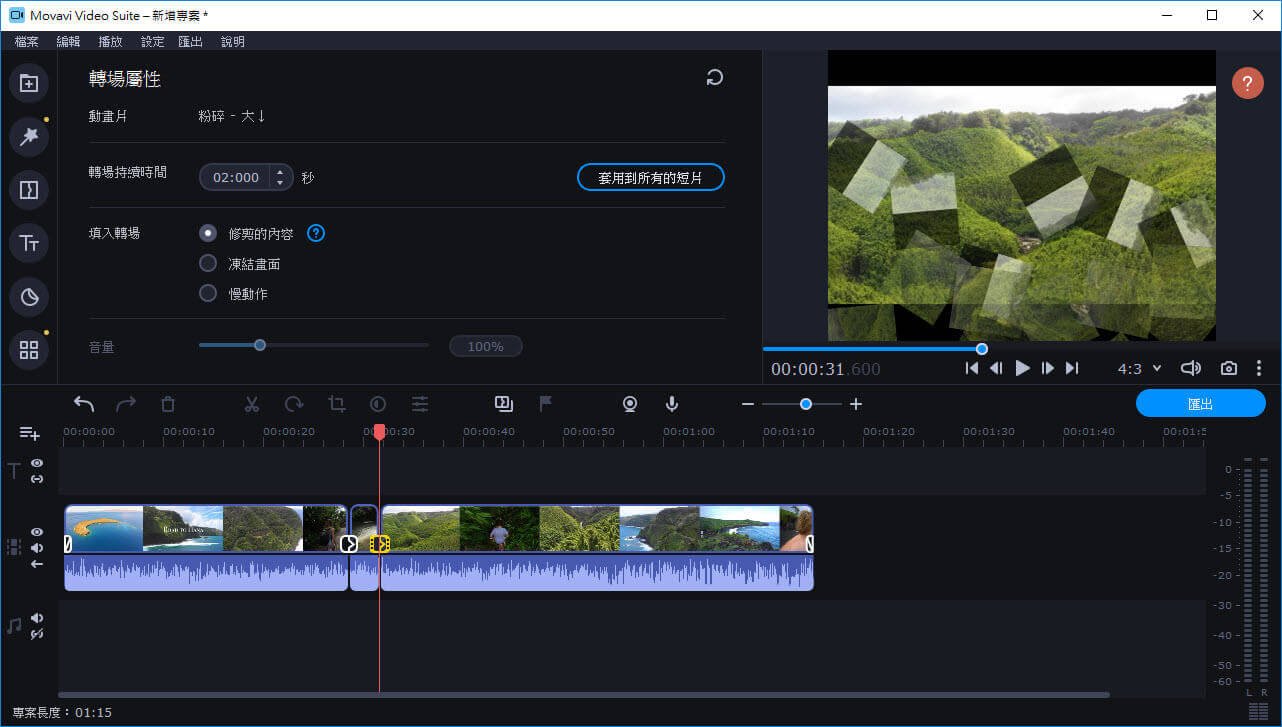Screen dimensions: 1282x727
Task: Skip to next clip in player
Action: coord(1072,368)
